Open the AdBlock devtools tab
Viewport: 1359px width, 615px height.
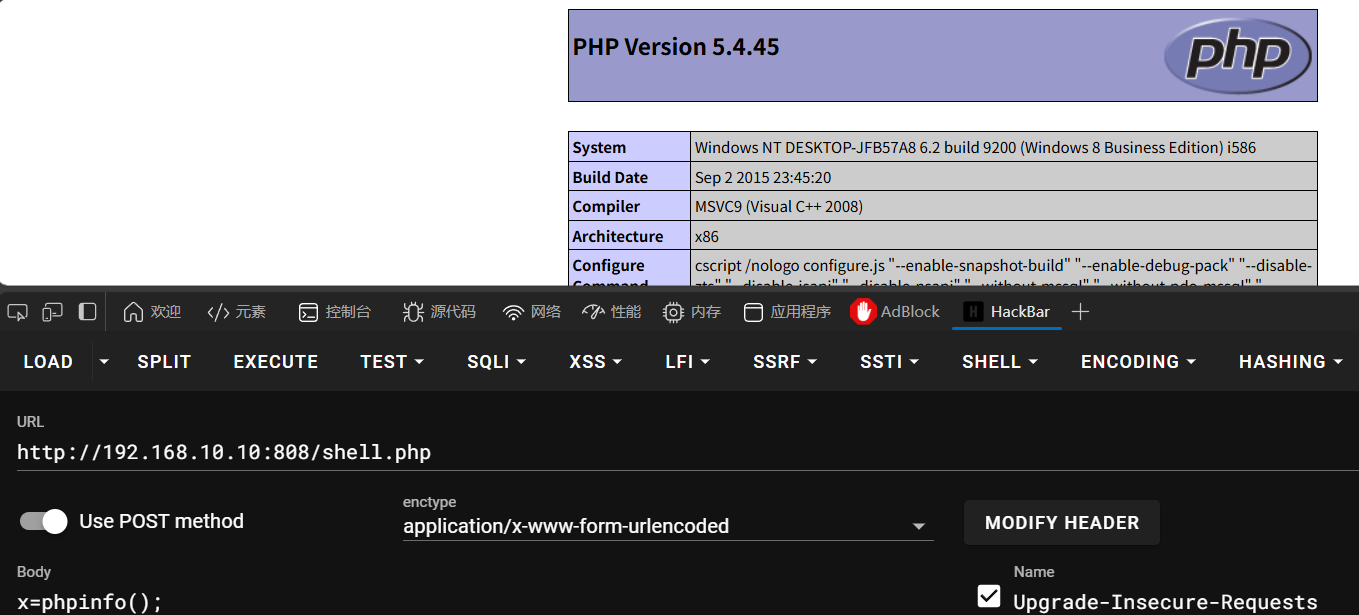[x=895, y=312]
